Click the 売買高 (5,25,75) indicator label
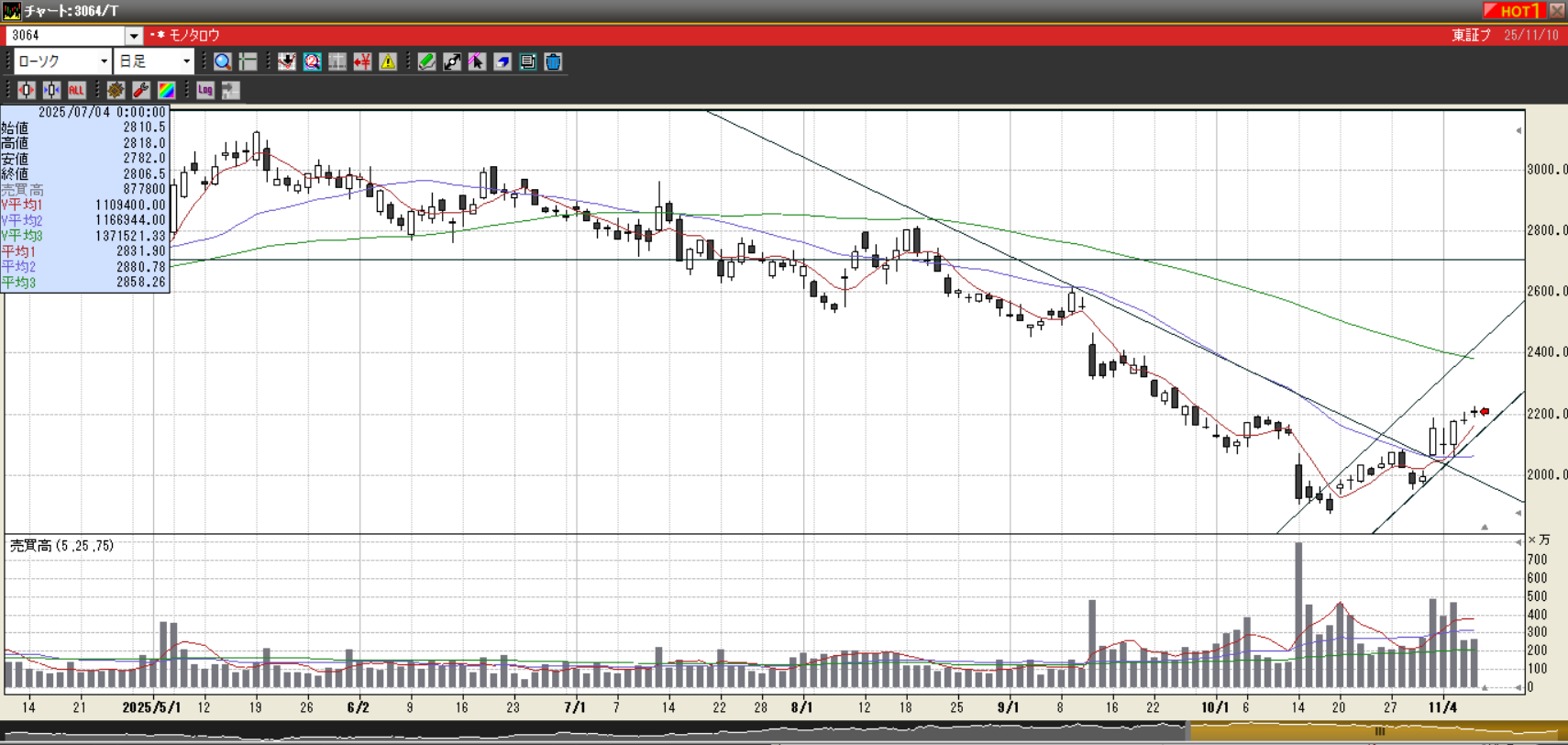 (x=62, y=546)
